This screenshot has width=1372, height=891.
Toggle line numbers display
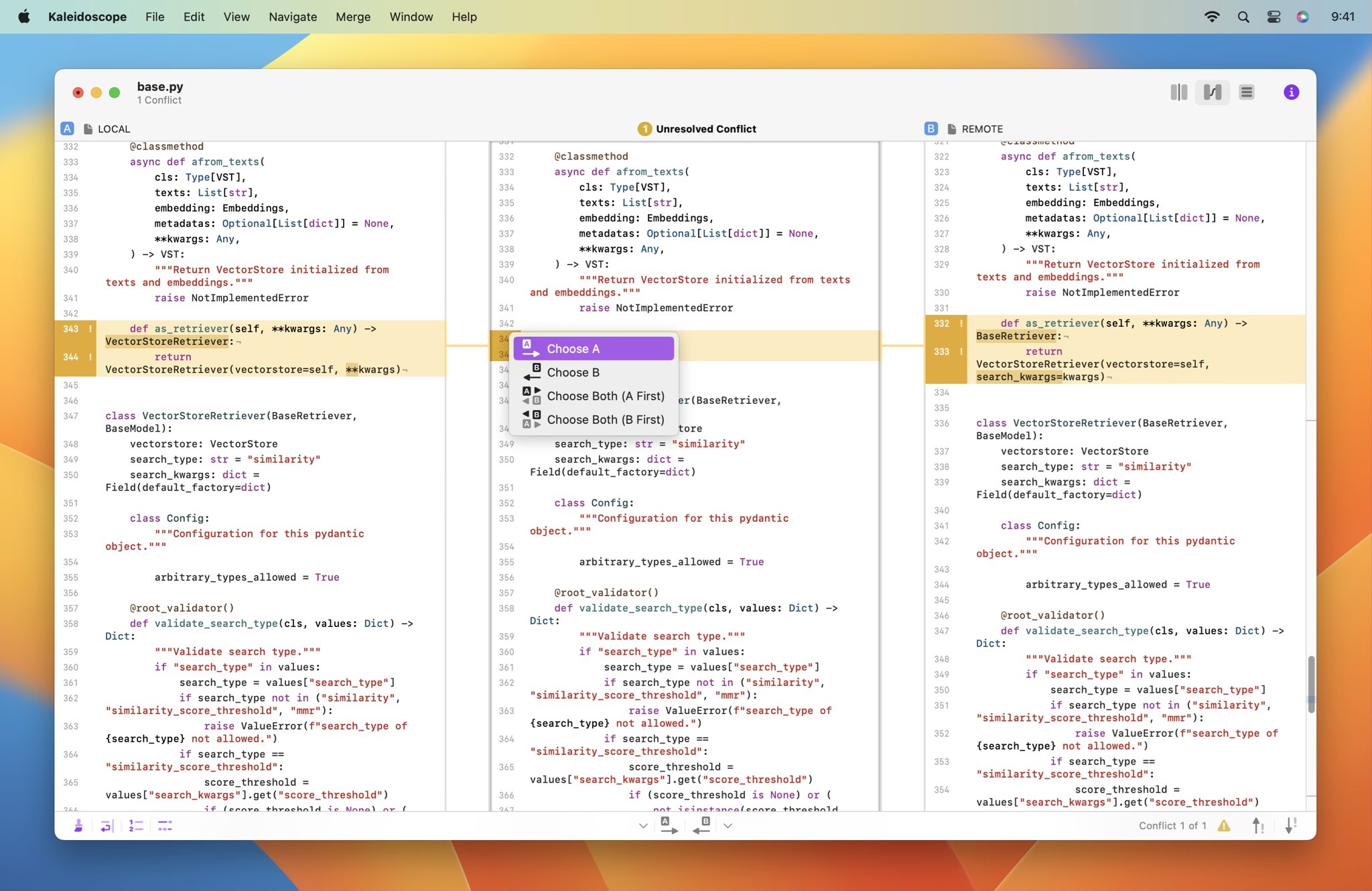pos(135,825)
